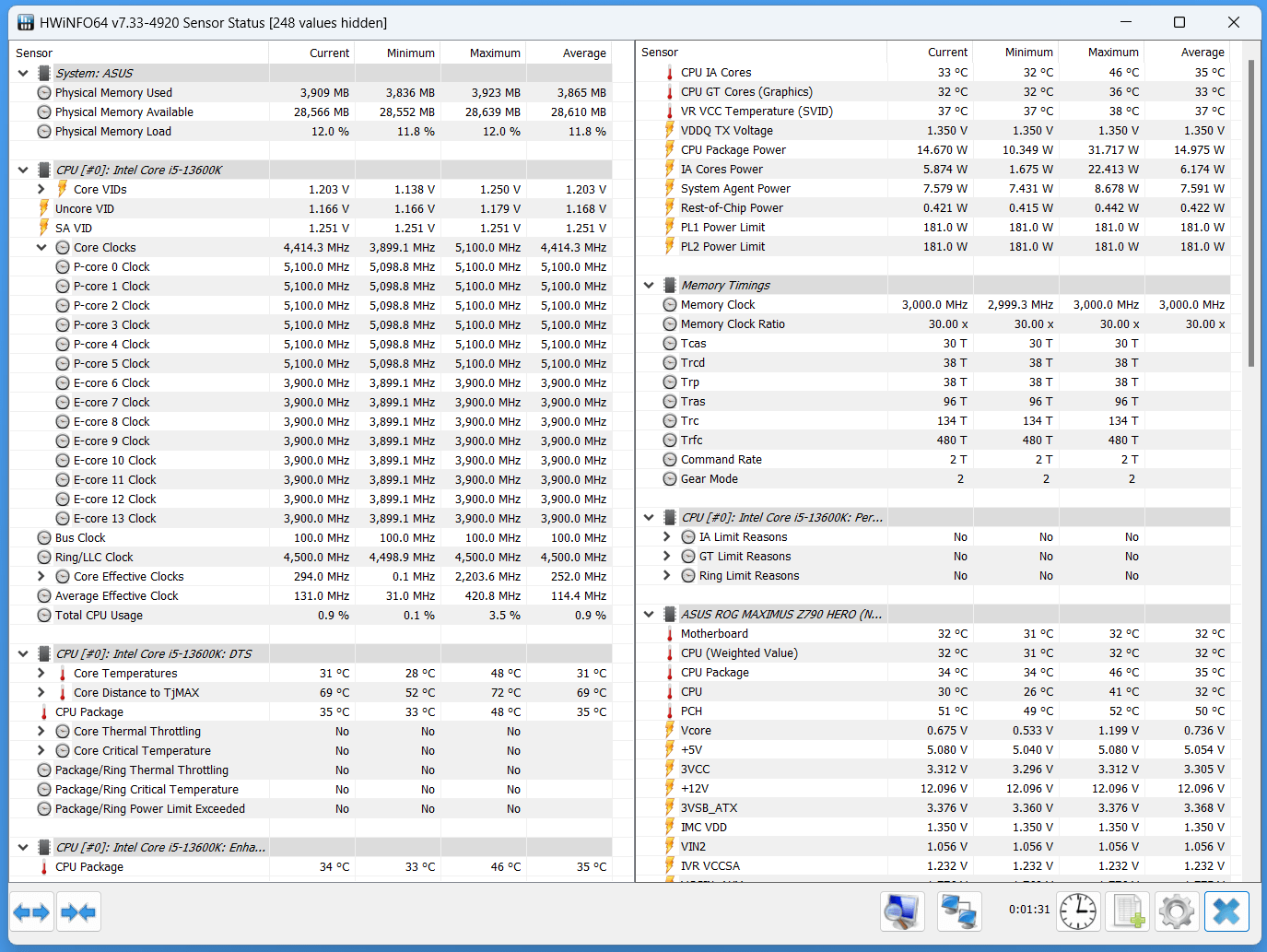
Task: Open the remote network monitors icon
Action: coord(959,912)
